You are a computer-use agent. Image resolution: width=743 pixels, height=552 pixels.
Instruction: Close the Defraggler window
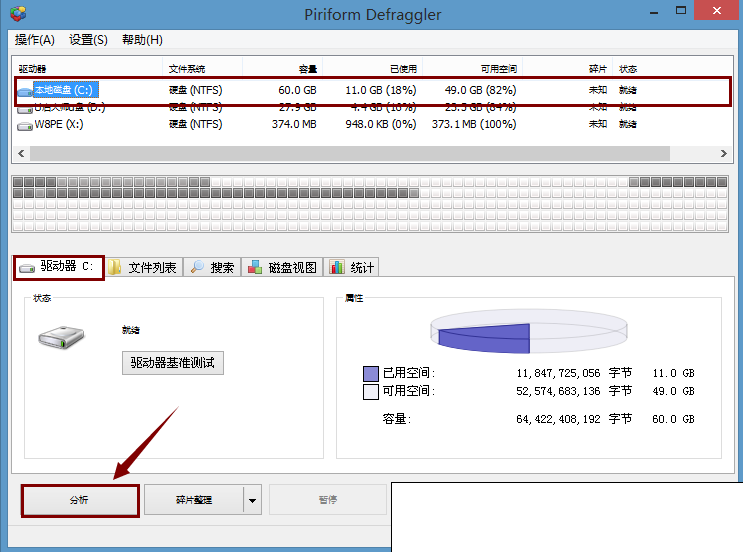[x=717, y=10]
